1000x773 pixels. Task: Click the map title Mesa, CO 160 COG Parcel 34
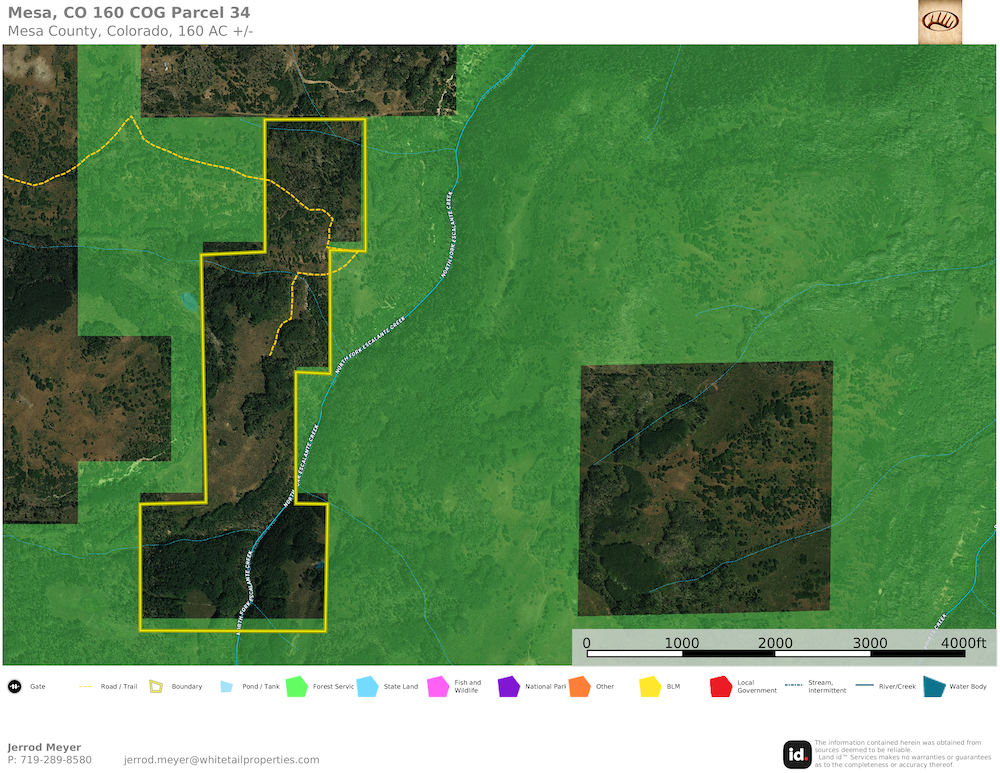pos(129,13)
